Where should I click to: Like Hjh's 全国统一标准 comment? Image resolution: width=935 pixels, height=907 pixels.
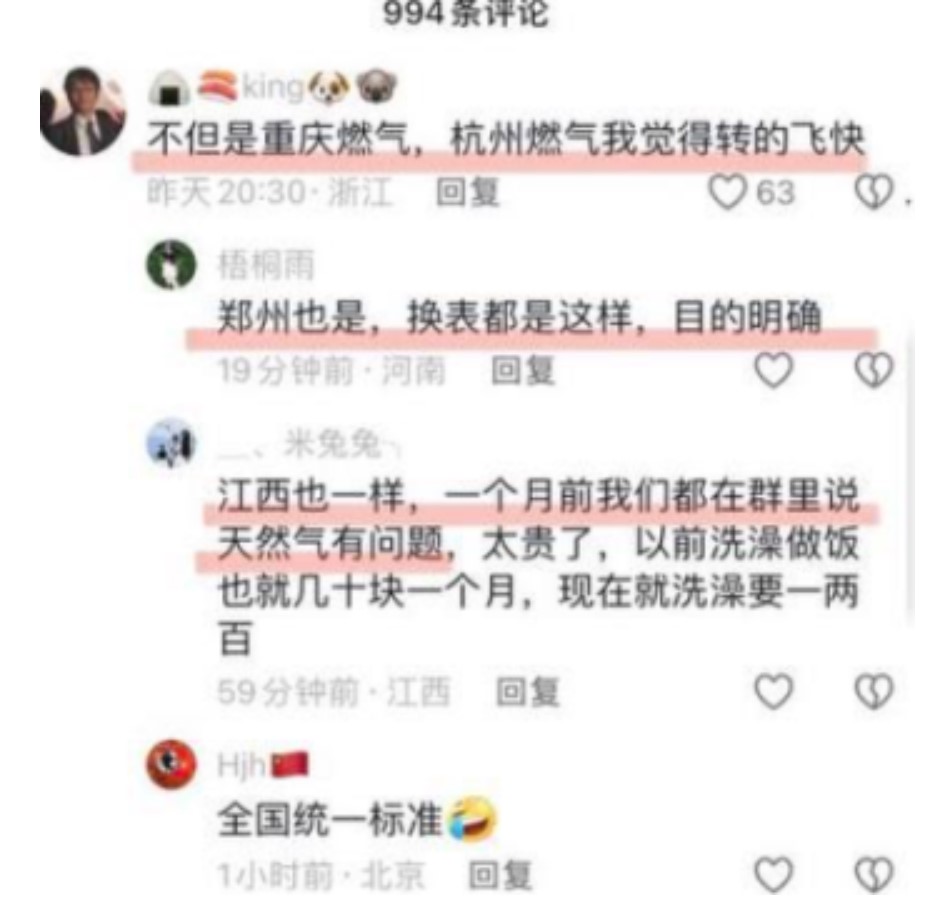pyautogui.click(x=773, y=875)
